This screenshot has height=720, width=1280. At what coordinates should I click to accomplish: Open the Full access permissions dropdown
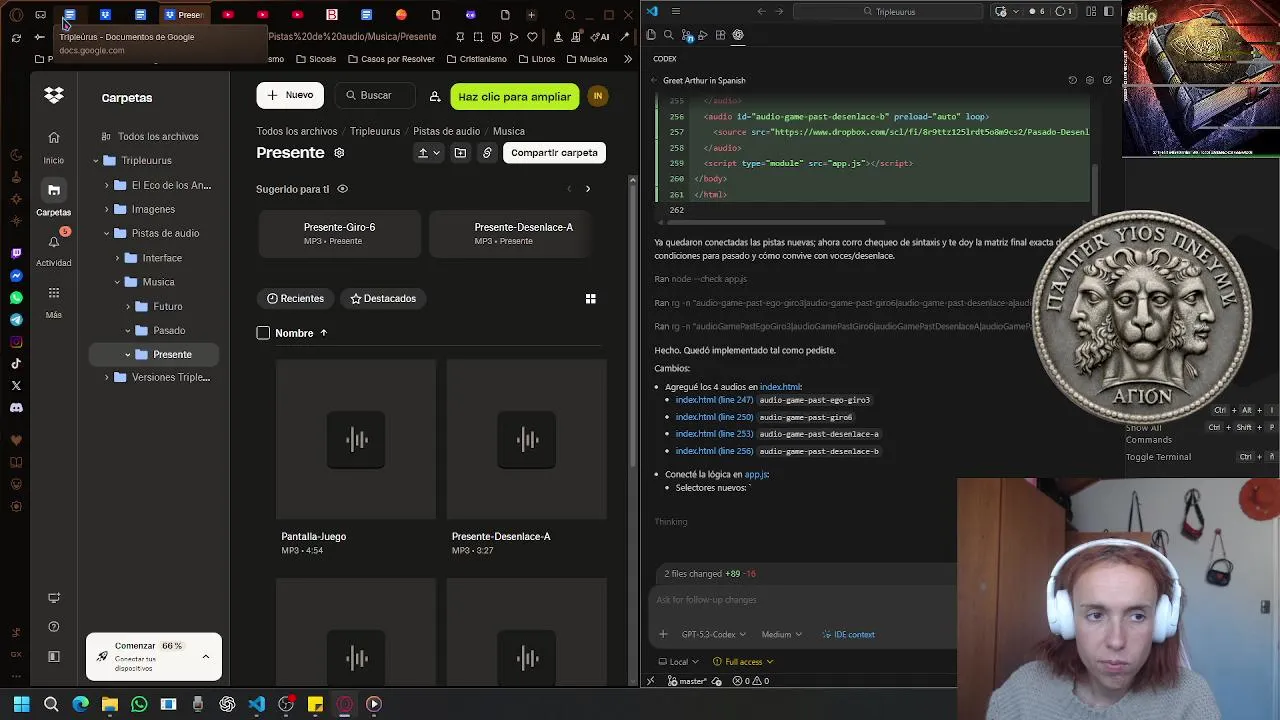coord(743,662)
